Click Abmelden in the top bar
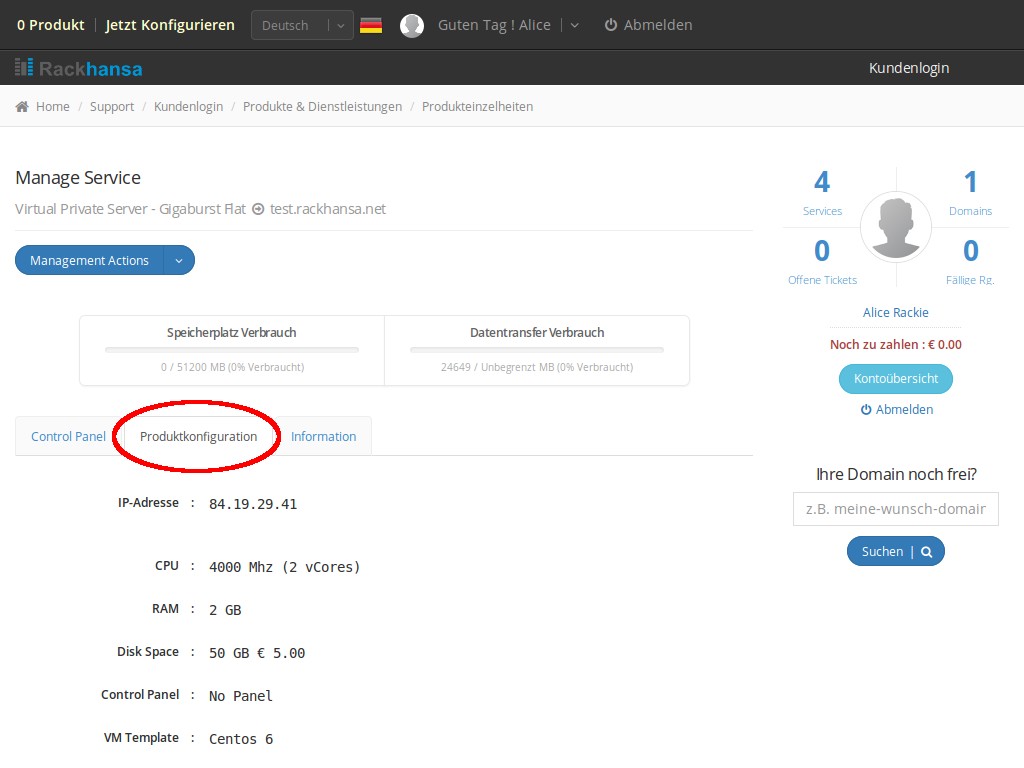The height and width of the screenshot is (768, 1024). (x=648, y=25)
